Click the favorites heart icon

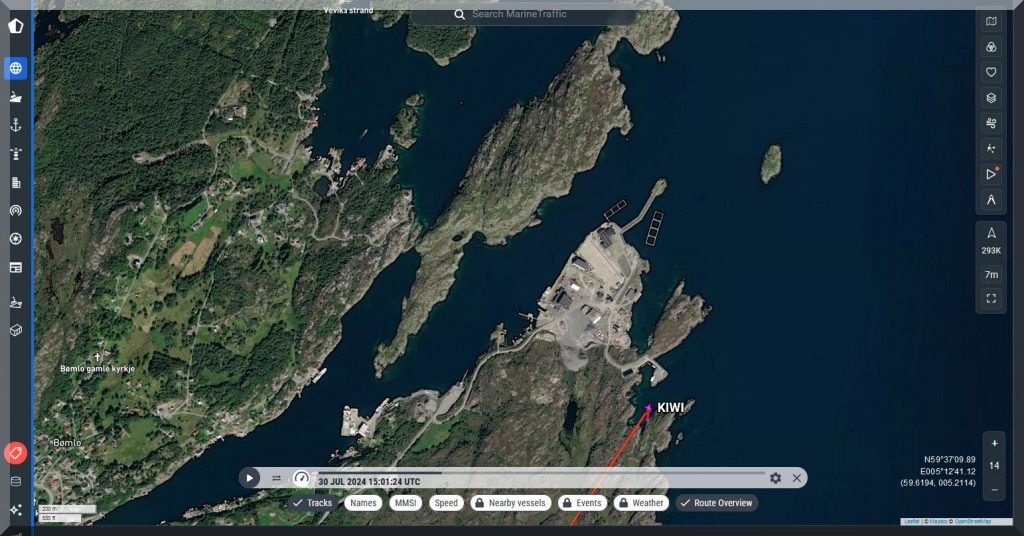coord(991,72)
